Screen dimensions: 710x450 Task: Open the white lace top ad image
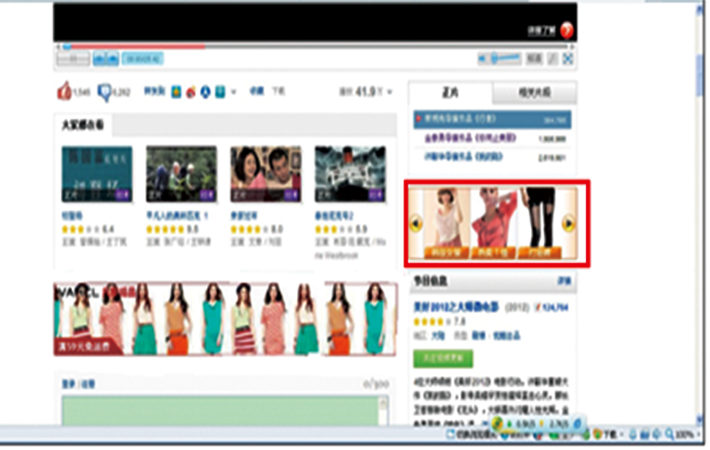[446, 218]
